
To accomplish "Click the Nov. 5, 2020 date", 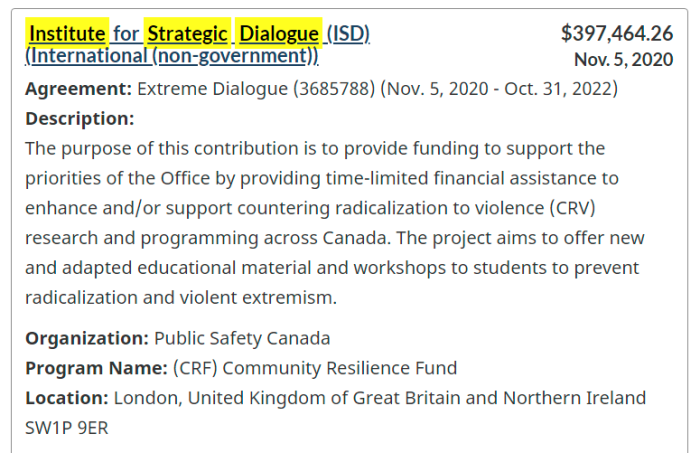I will (623, 60).
